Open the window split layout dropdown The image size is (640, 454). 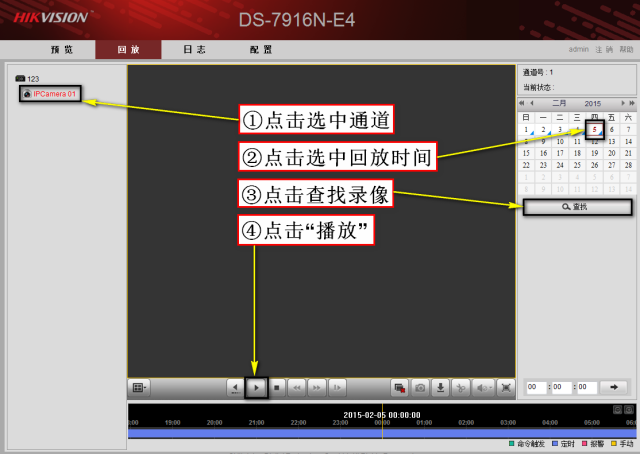click(x=139, y=387)
